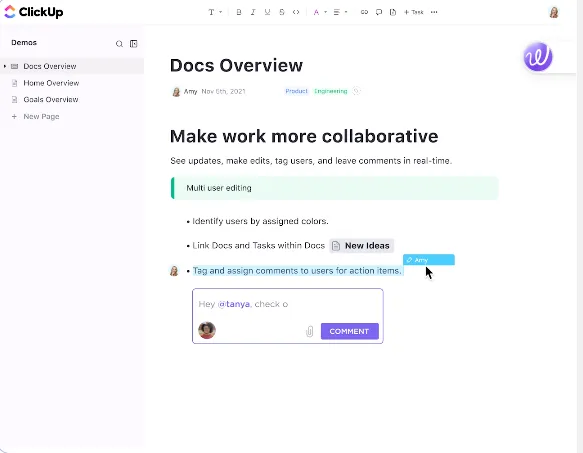
Task: Attach a file with the paperclip icon
Action: pyautogui.click(x=309, y=331)
